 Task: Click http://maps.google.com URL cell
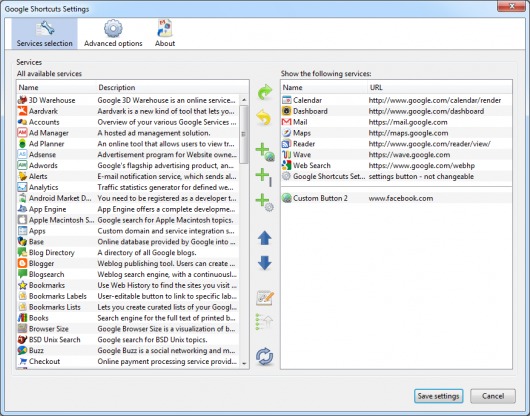[408, 133]
